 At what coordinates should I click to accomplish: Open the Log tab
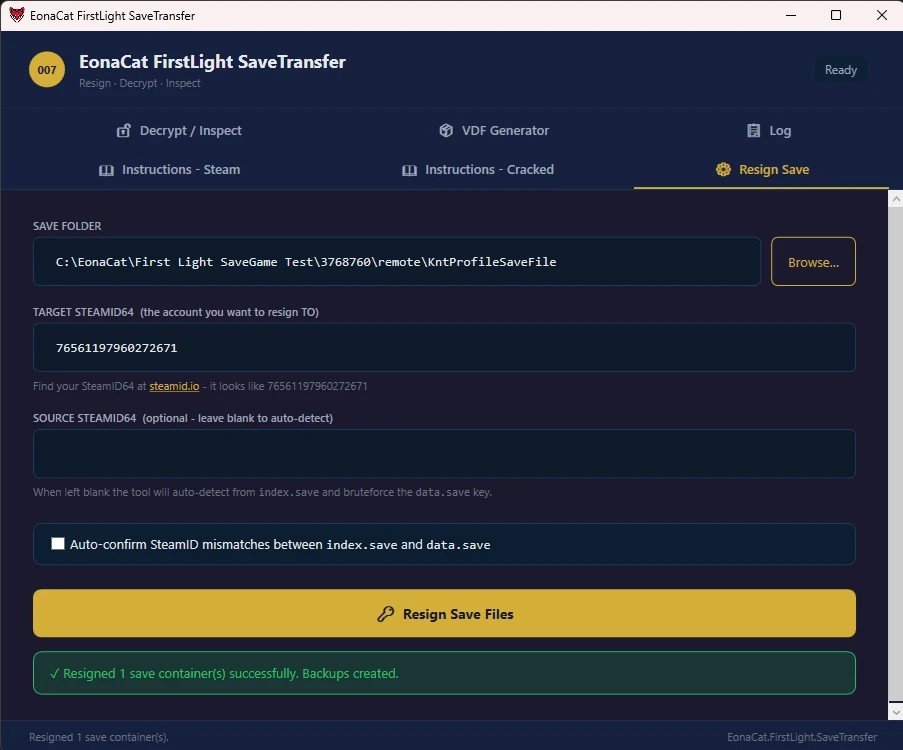pos(769,131)
